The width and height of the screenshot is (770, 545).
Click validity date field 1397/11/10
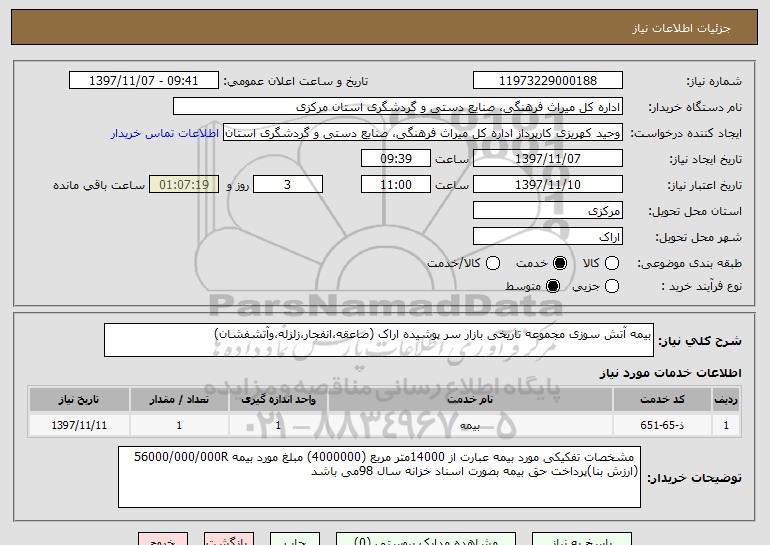click(x=548, y=185)
